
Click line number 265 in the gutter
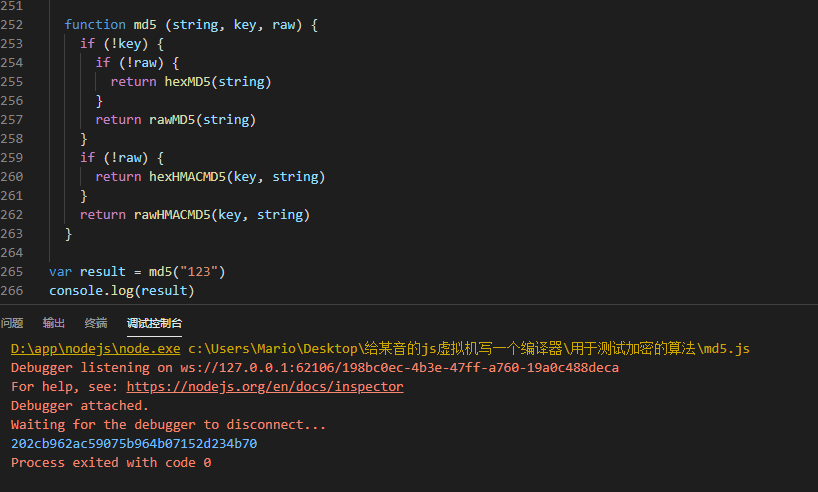[x=12, y=272]
